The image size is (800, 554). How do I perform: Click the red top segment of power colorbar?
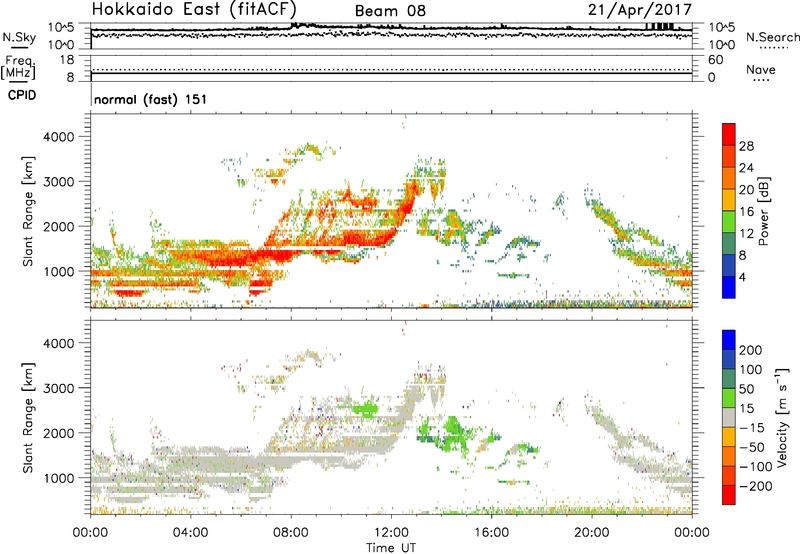tap(729, 134)
